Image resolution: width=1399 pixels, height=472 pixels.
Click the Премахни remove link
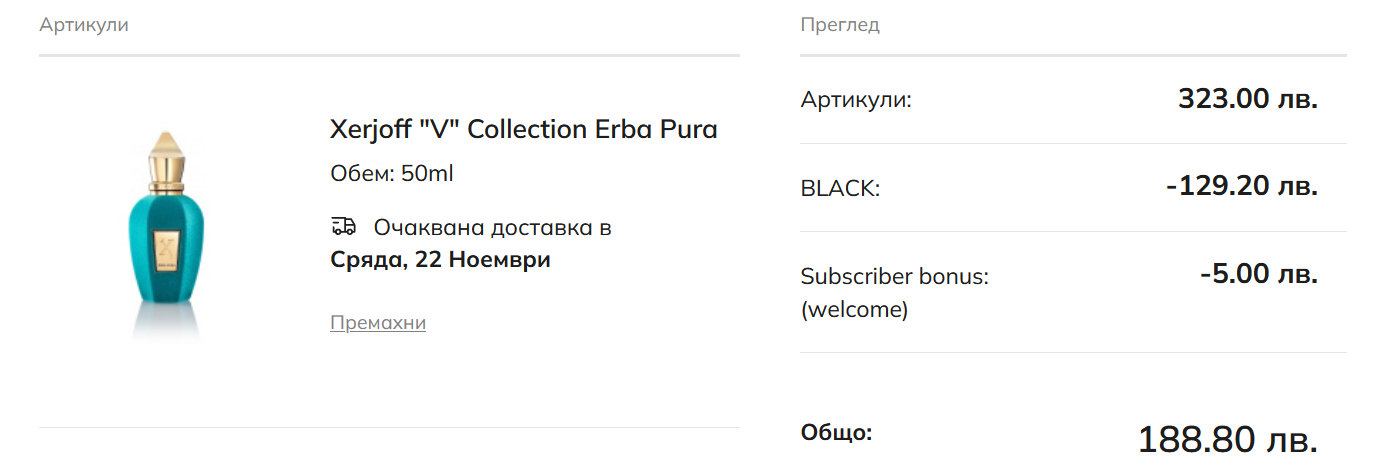[378, 323]
